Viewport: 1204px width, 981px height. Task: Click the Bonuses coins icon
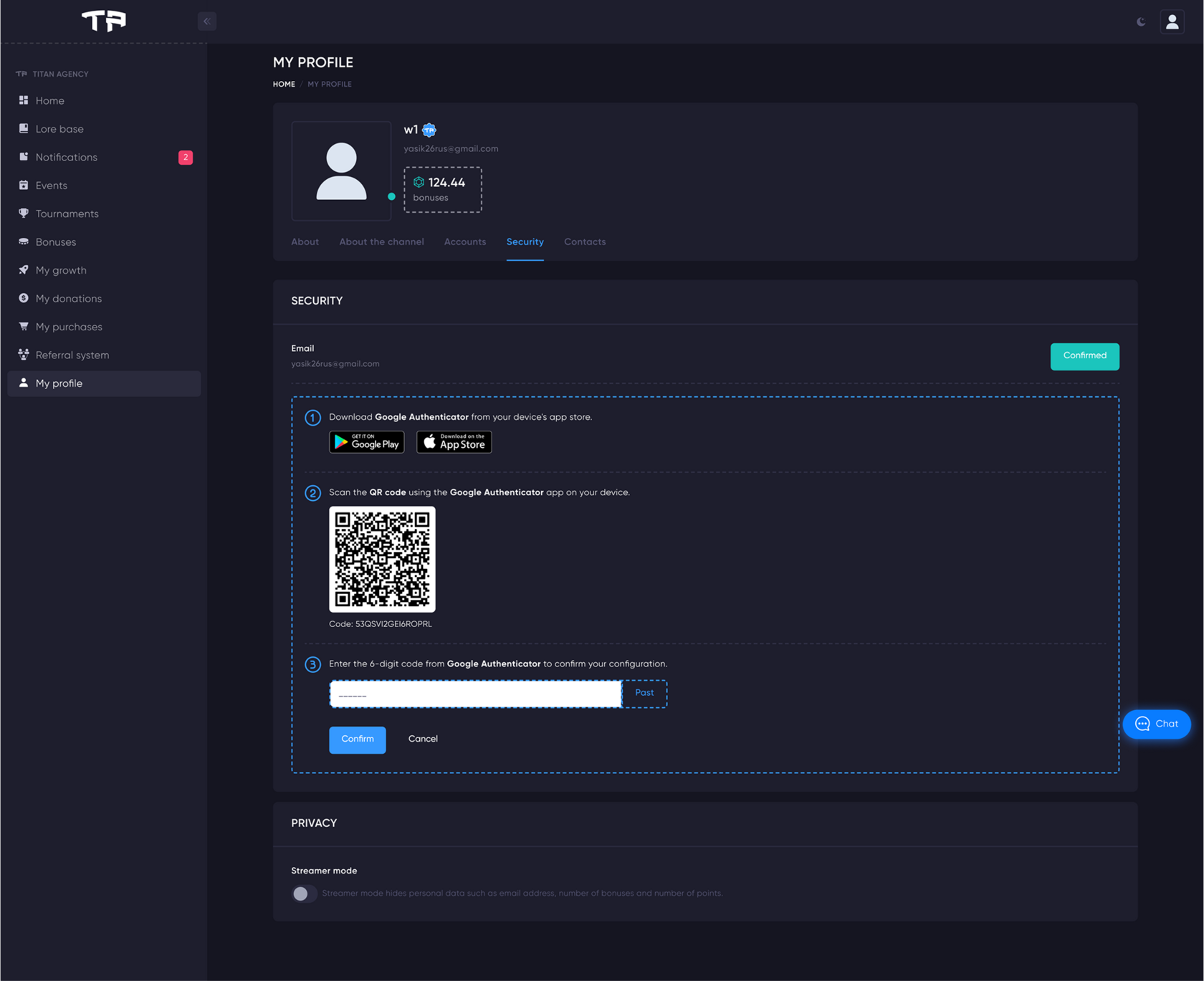pyautogui.click(x=24, y=241)
